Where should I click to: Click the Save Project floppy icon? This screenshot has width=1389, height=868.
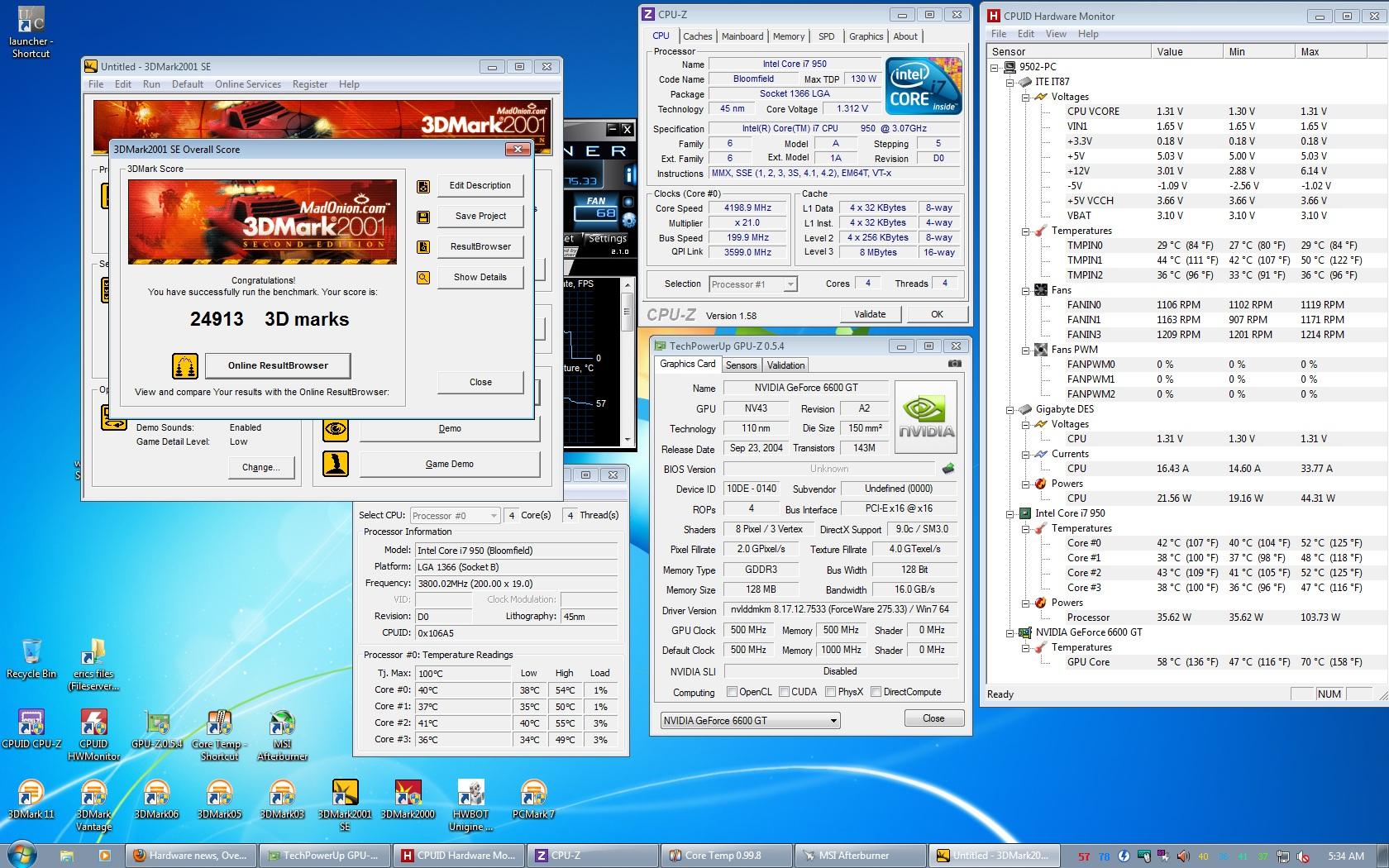(423, 217)
